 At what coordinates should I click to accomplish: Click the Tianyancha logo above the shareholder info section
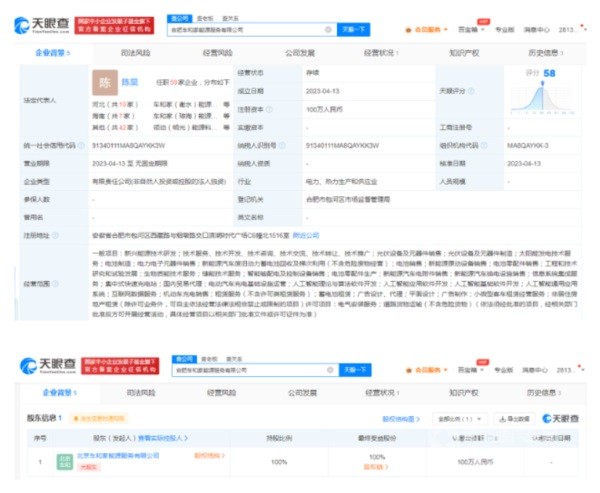coord(47,366)
